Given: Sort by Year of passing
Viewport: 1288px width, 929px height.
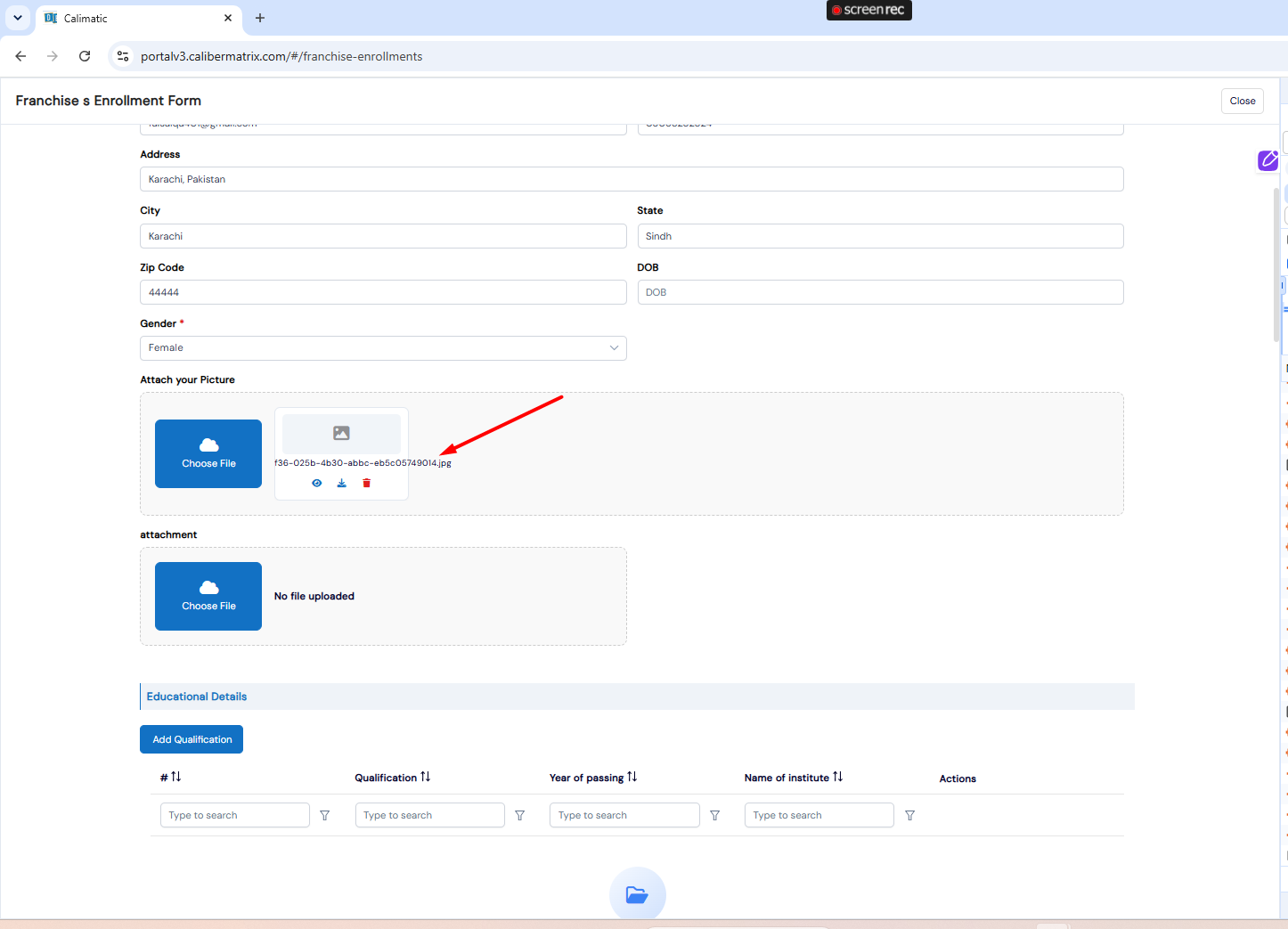Looking at the screenshot, I should click(x=632, y=777).
